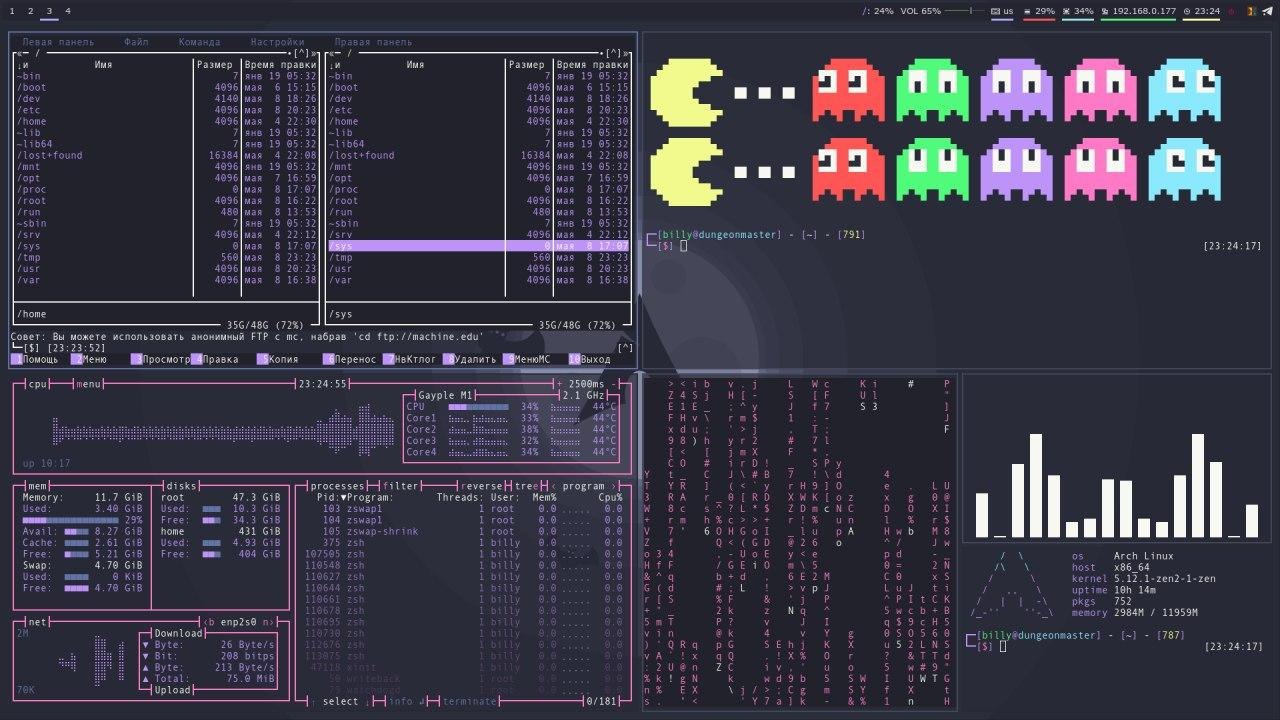Image resolution: width=1280 pixels, height=720 pixels.
Task: Click the red circular tray icon
Action: [x=1232, y=11]
